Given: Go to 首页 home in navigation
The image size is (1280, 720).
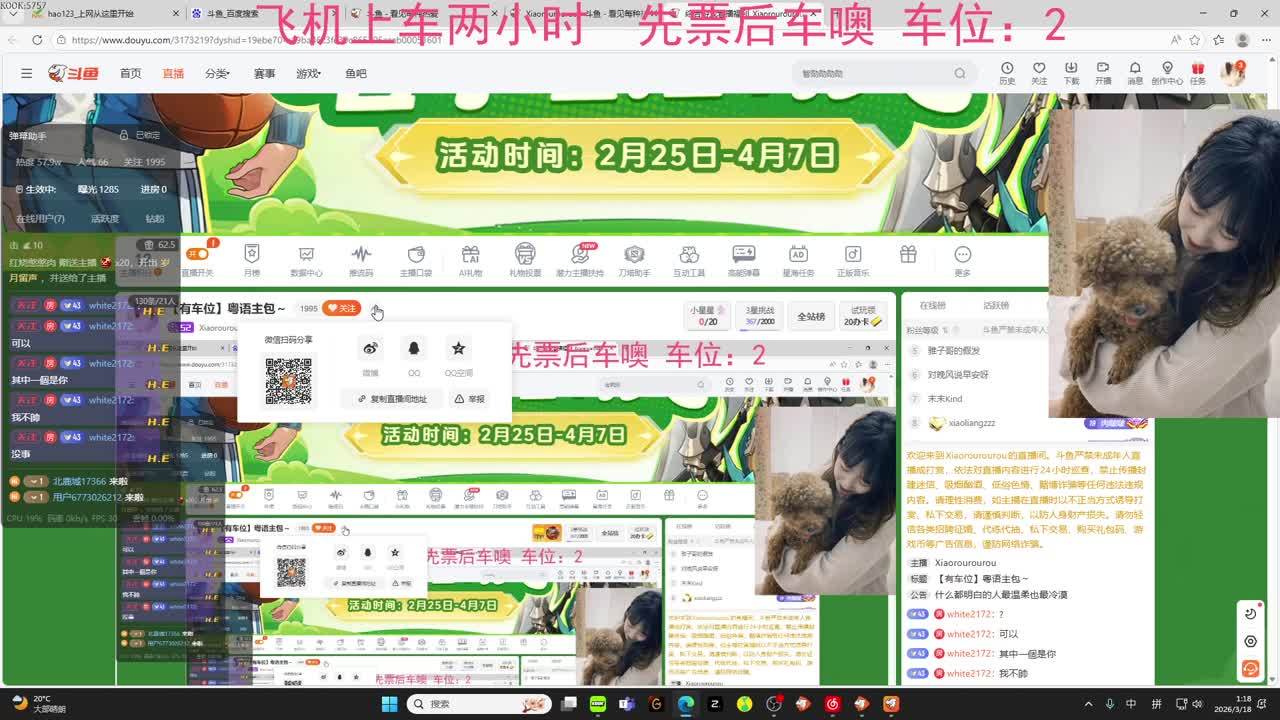Looking at the screenshot, I should [x=130, y=73].
